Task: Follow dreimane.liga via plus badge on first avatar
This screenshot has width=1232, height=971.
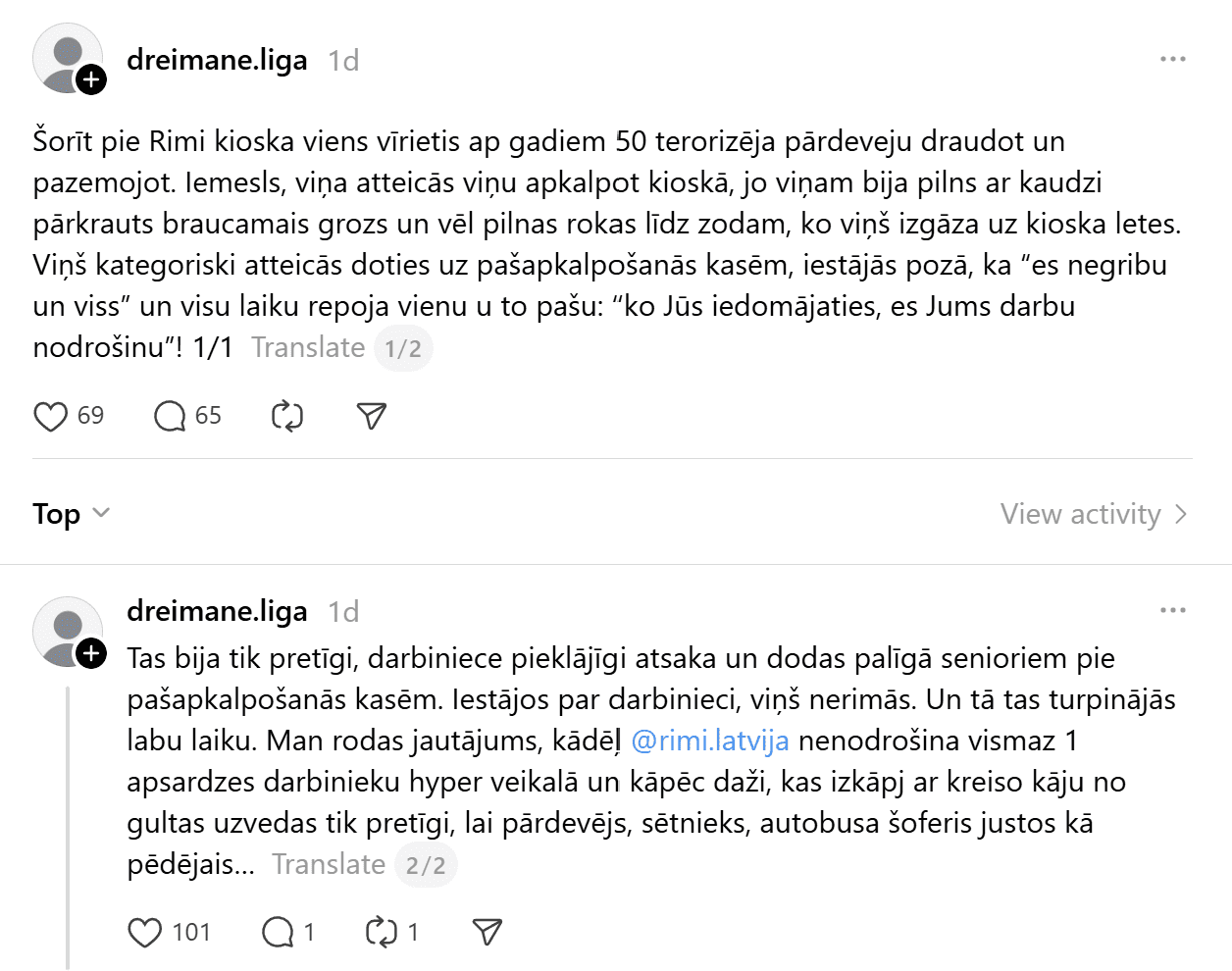Action: (x=91, y=79)
